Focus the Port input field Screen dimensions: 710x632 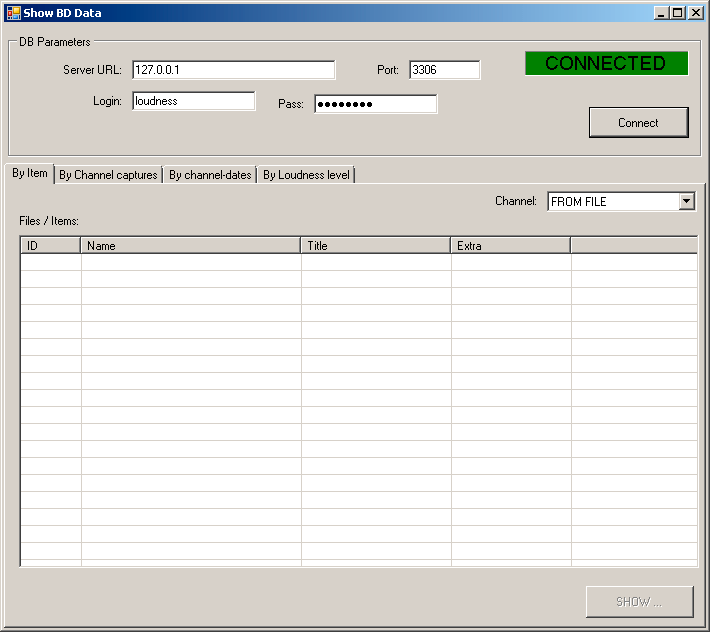click(444, 70)
